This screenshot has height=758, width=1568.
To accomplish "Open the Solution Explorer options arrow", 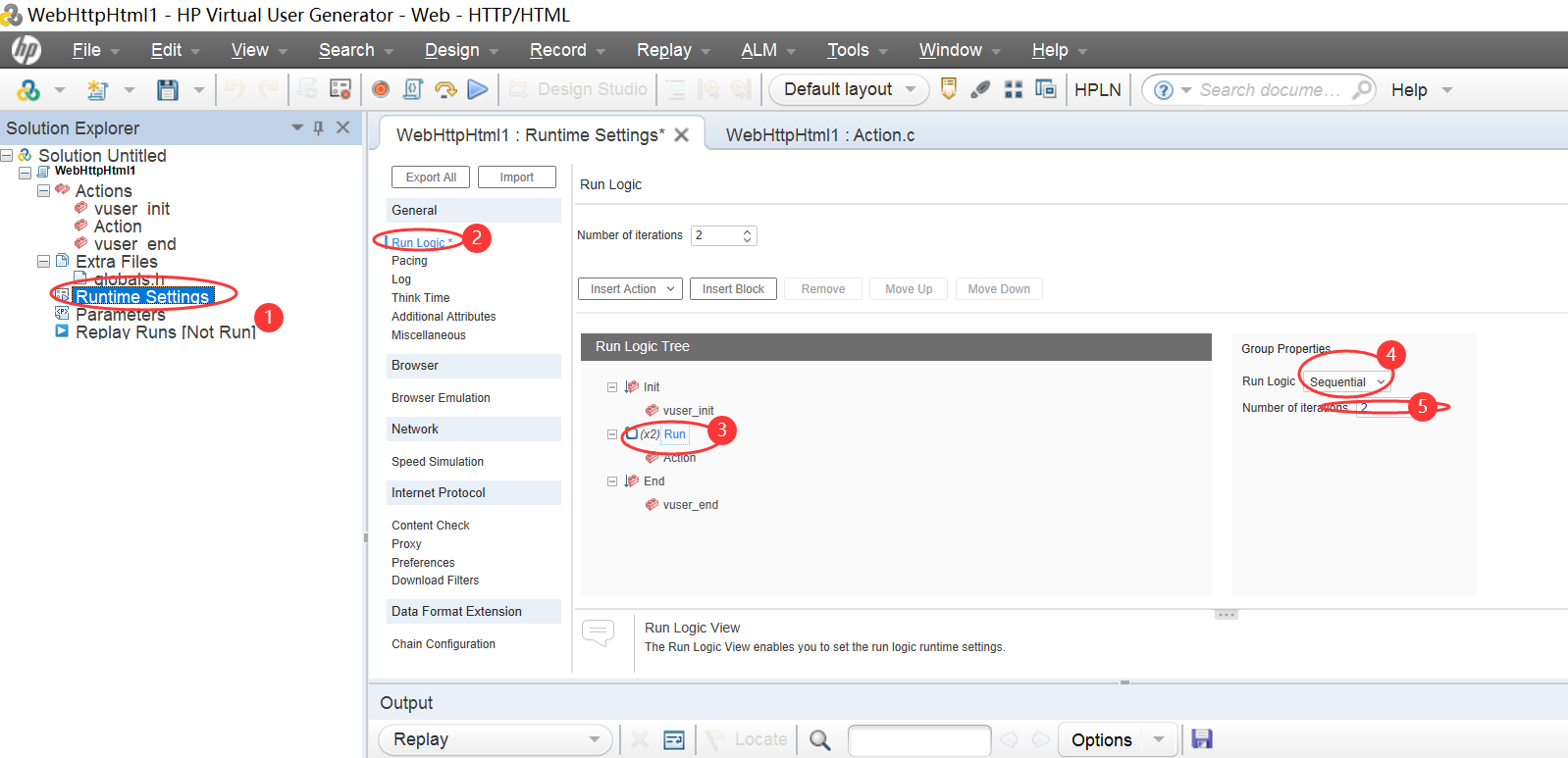I will click(297, 127).
